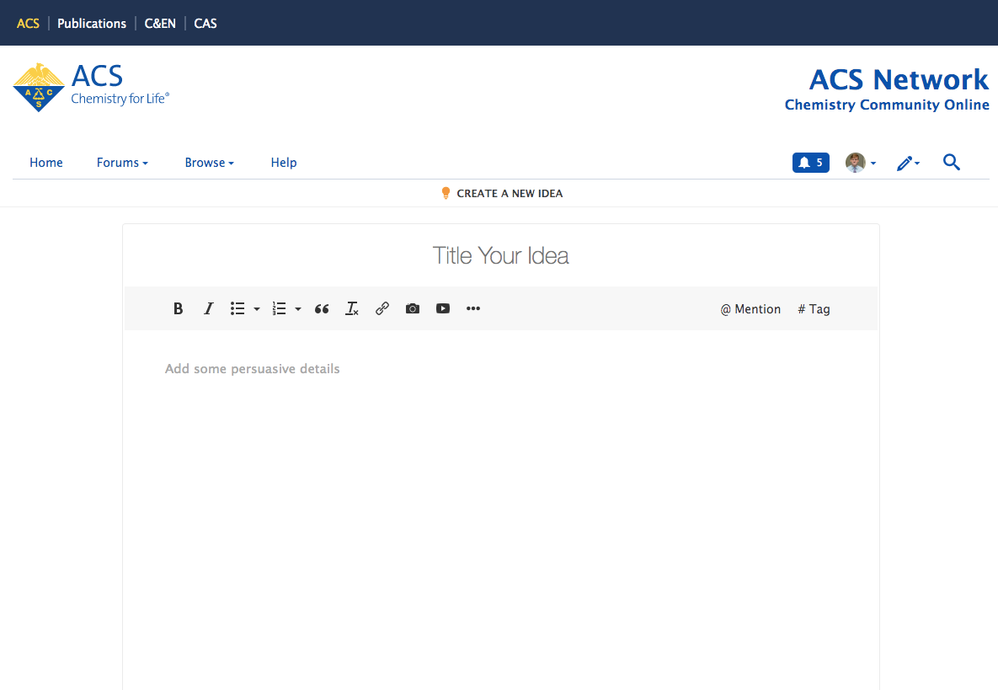The width and height of the screenshot is (998, 690).
Task: Expand more toolbar options (three dots)
Action: pos(473,309)
